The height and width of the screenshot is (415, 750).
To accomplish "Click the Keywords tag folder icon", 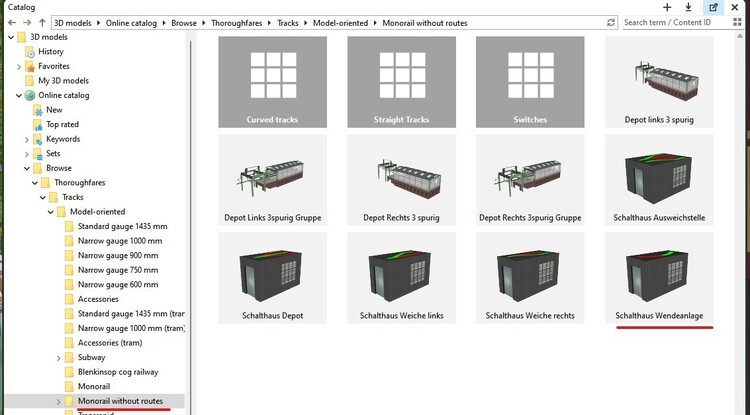I will point(38,139).
